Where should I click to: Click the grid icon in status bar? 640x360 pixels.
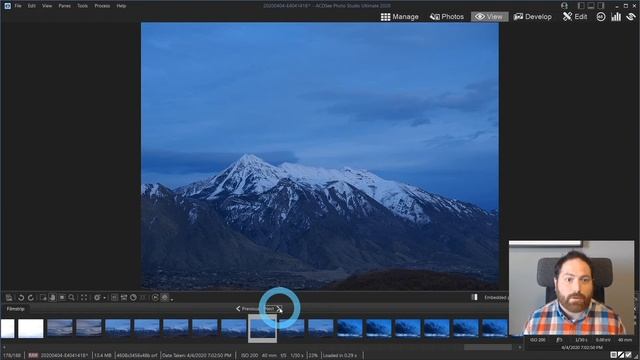pos(613,355)
